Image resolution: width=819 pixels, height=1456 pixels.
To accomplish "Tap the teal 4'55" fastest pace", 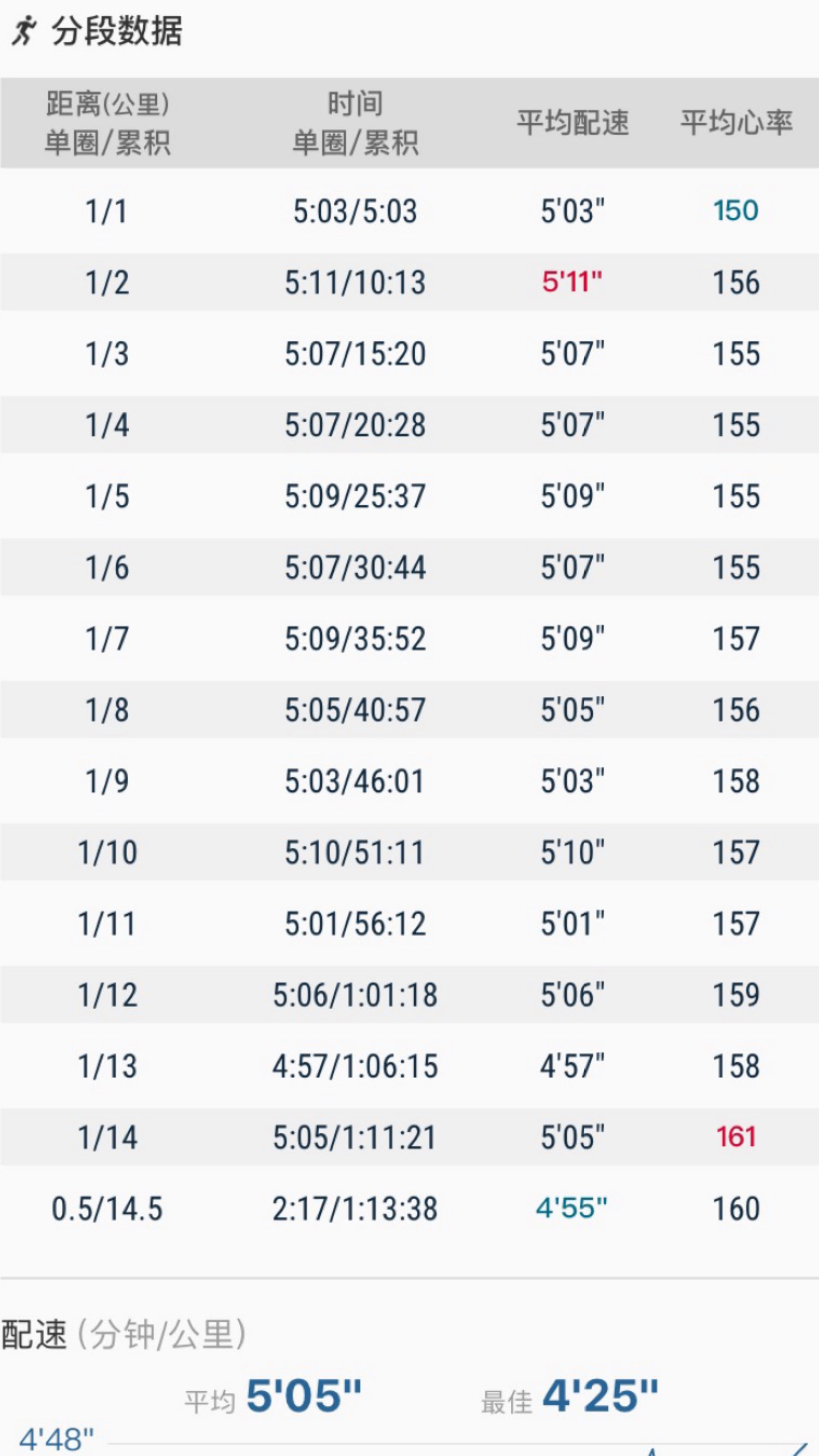I will click(x=572, y=1209).
